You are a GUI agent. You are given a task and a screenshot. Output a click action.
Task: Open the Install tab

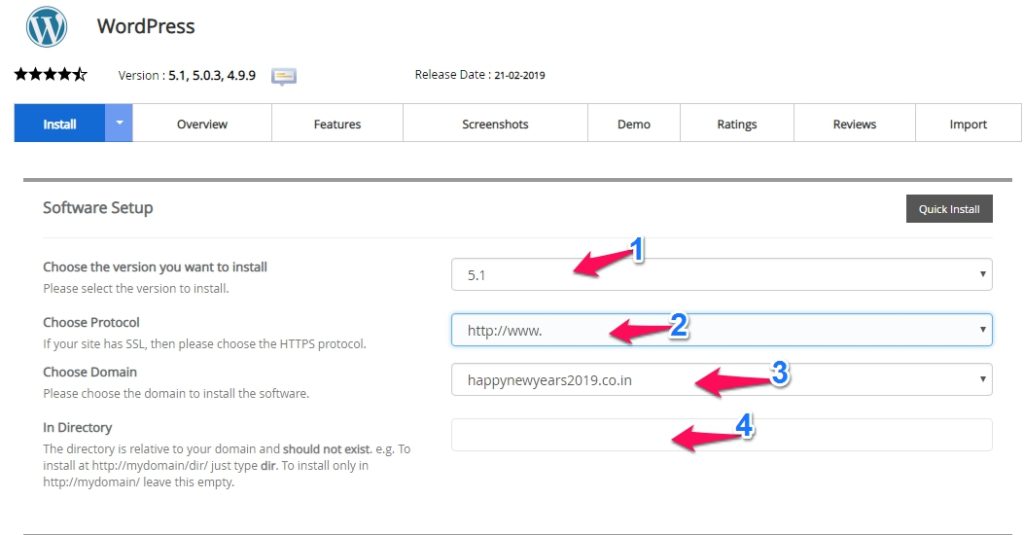tap(59, 123)
